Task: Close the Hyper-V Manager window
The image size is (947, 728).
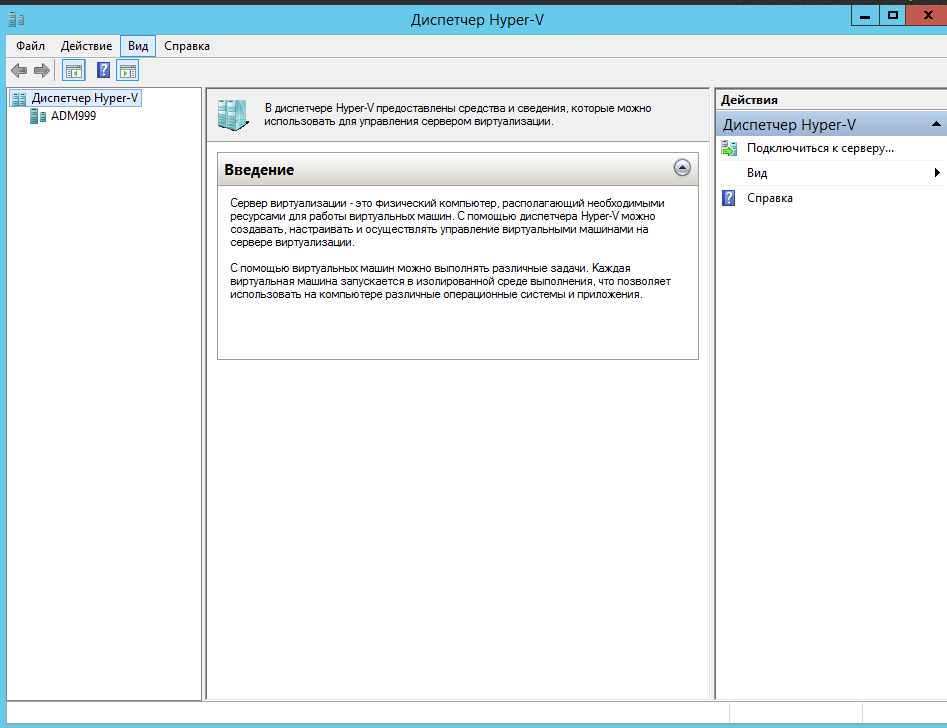Action: click(927, 16)
